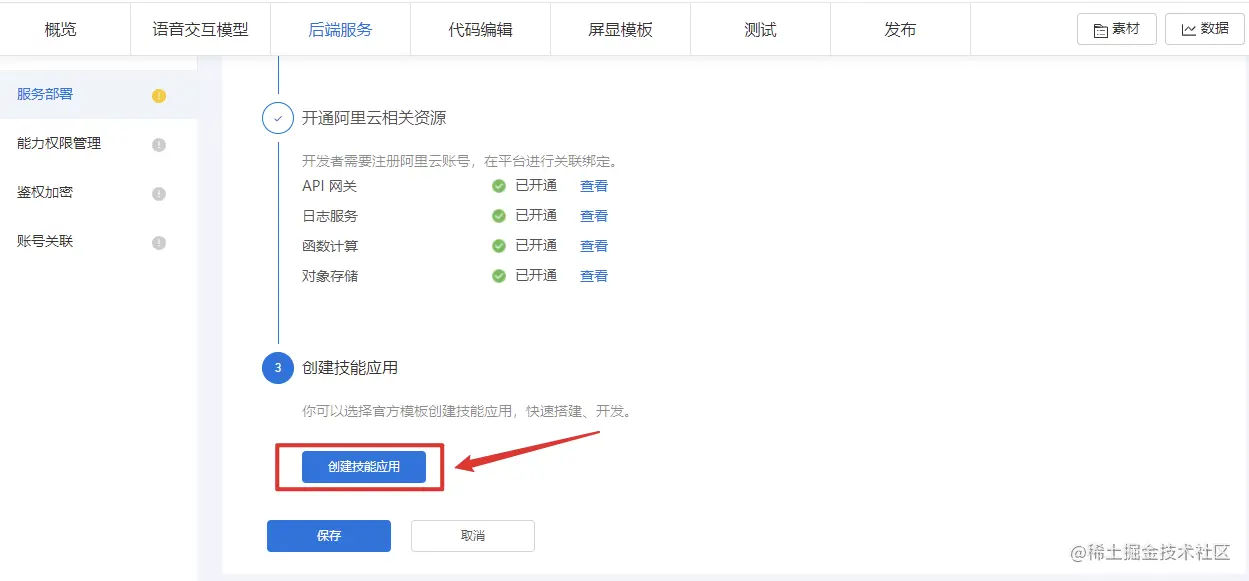Click the 创建技能应用 step heading

tap(350, 368)
